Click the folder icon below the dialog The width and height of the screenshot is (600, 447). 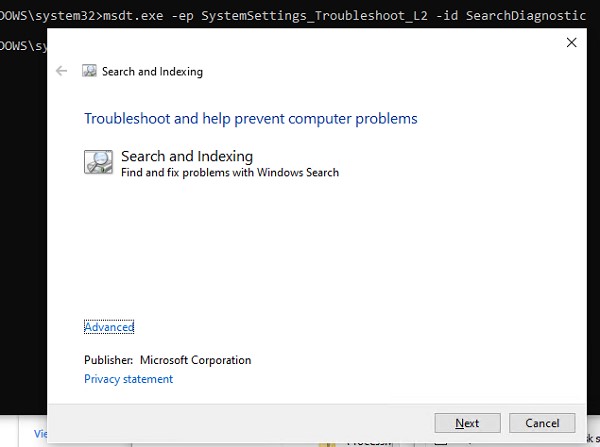326,441
